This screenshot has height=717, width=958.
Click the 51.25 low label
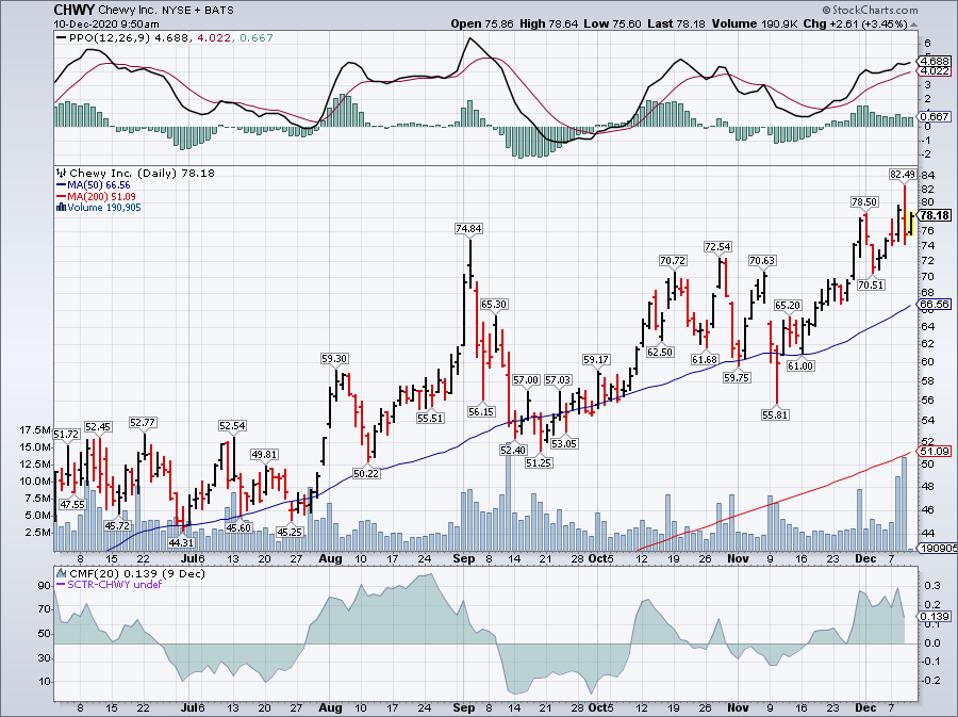(539, 463)
